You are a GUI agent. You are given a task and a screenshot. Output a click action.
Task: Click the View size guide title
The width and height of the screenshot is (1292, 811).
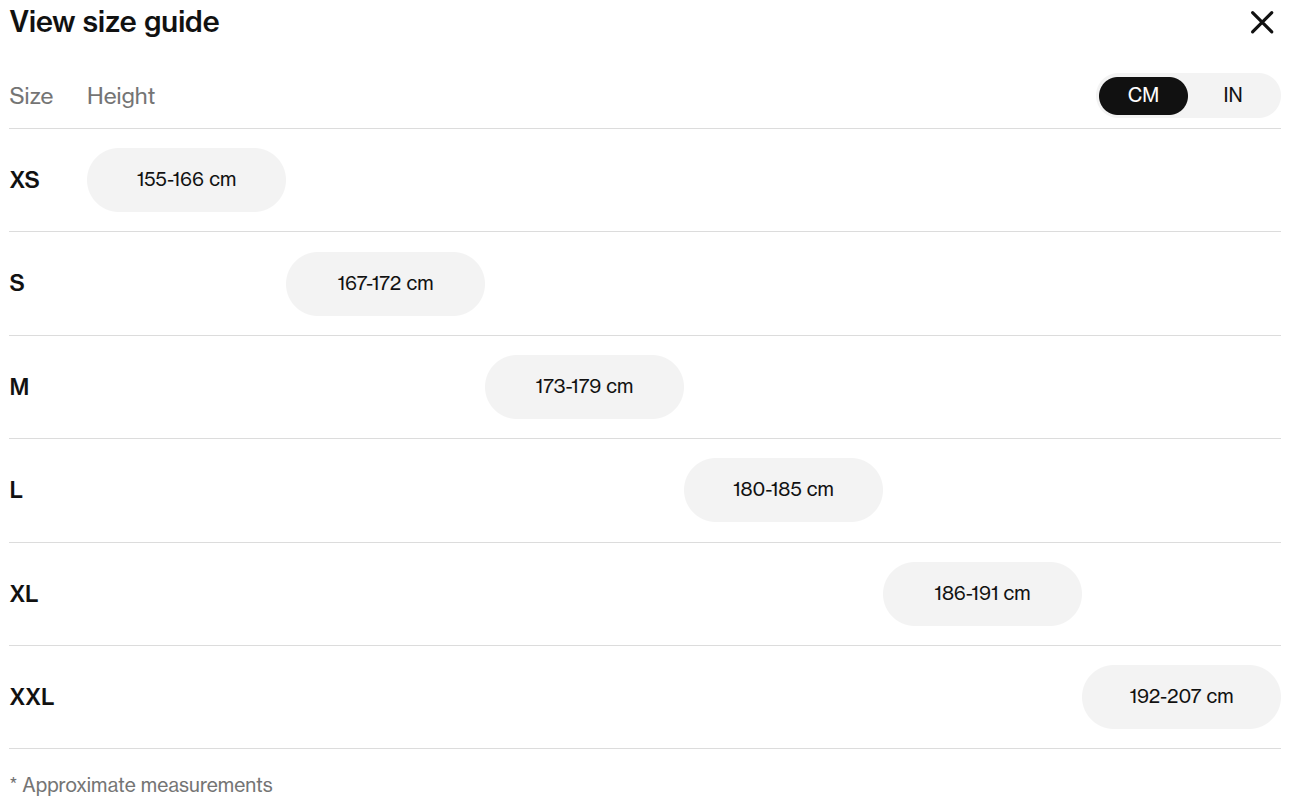[114, 22]
